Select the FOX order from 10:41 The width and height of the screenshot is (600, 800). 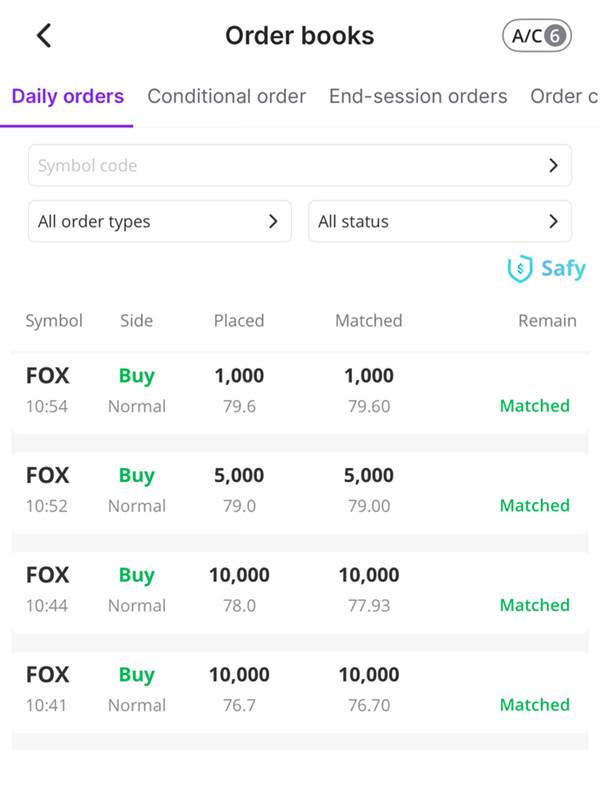click(300, 690)
